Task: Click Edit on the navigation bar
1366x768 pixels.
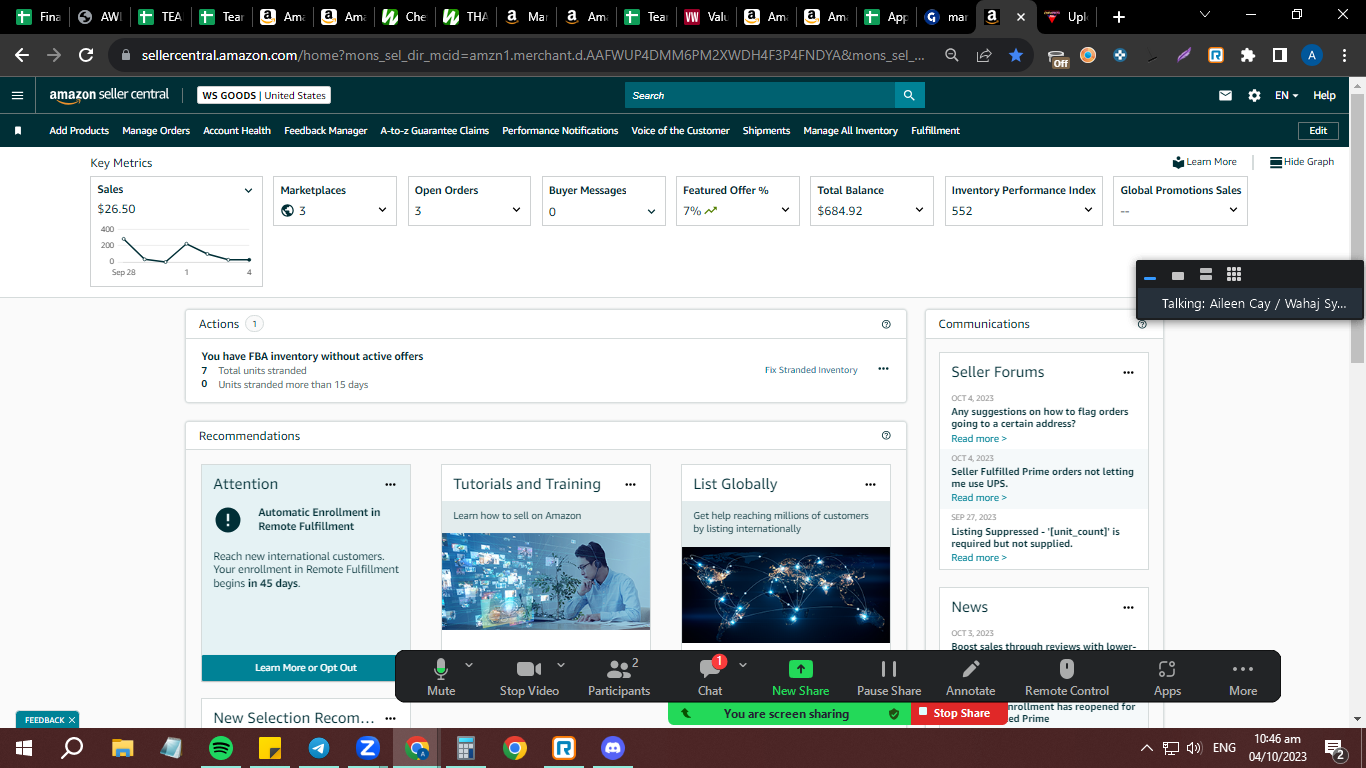Action: [x=1318, y=131]
